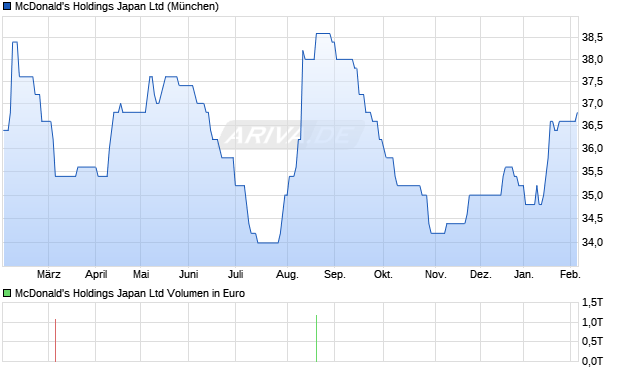This screenshot has height=371, width=620.
Task: Click the 36,5 price axis value
Action: [x=592, y=125]
